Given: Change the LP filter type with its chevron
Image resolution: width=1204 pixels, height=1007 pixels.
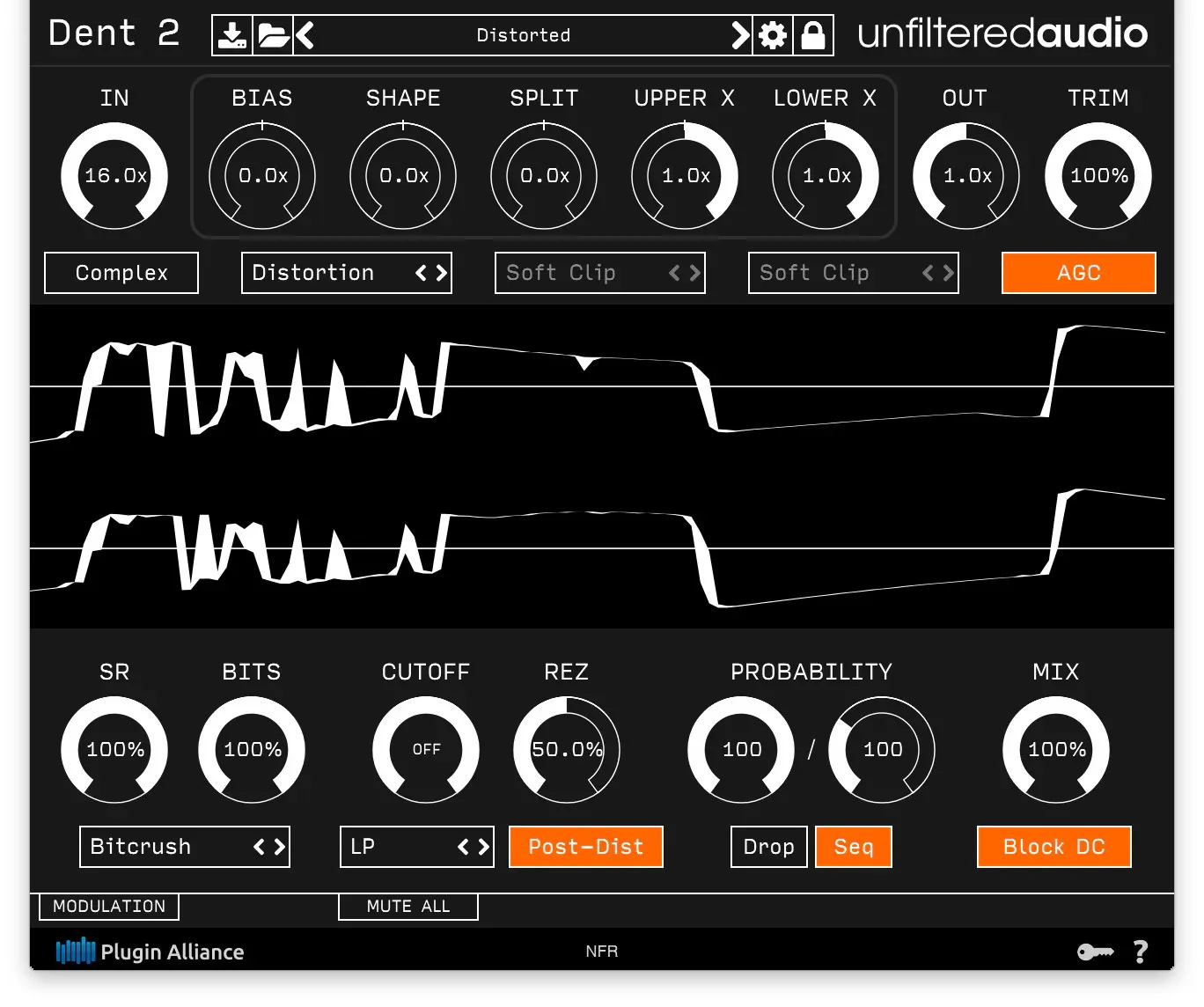Looking at the screenshot, I should pyautogui.click(x=482, y=847).
